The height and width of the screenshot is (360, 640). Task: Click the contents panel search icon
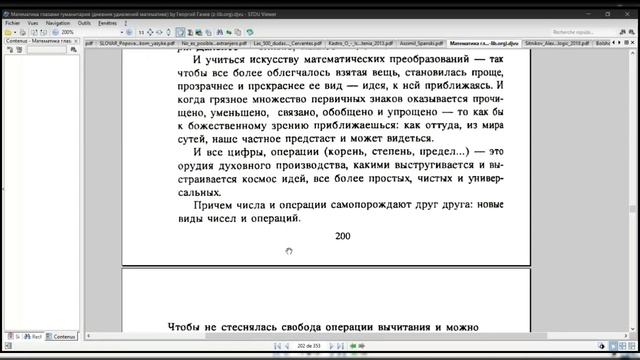pyautogui.click(x=73, y=50)
